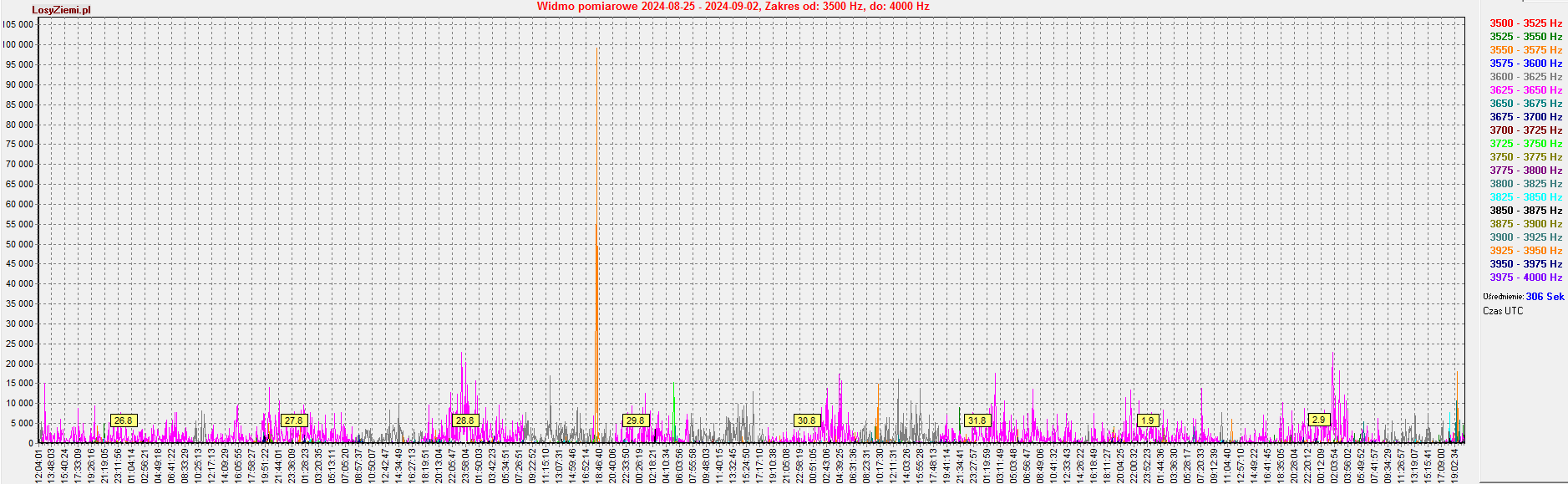
Task: Click the 29.8 date marker
Action: (x=635, y=420)
